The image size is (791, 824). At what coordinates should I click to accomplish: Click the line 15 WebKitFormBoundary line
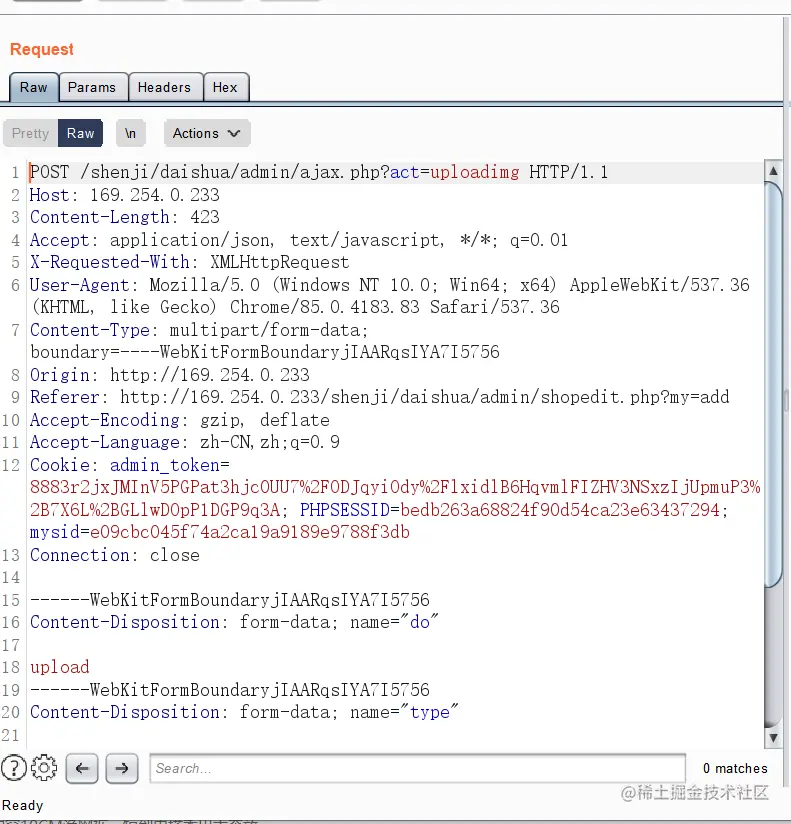[230, 600]
